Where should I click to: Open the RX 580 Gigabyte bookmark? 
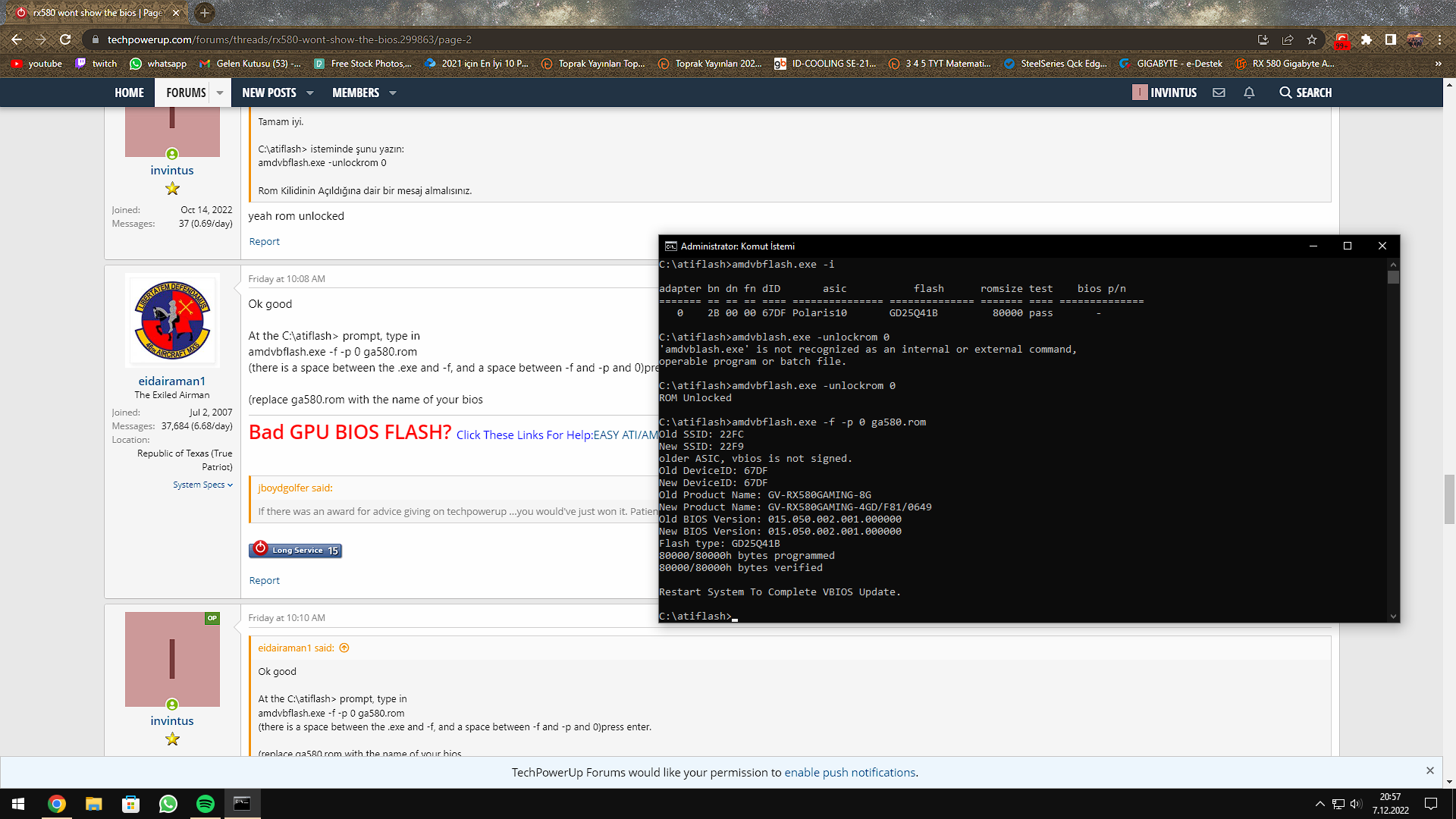click(1285, 64)
